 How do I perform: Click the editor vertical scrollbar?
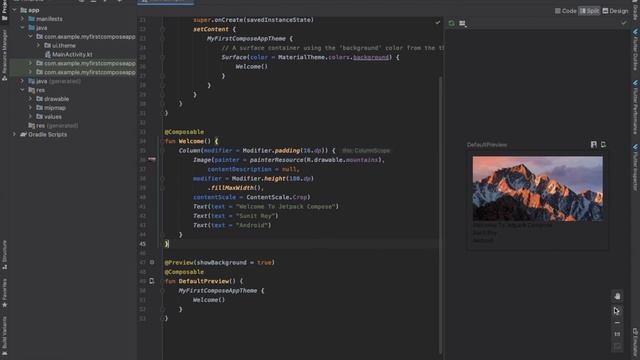click(440, 214)
